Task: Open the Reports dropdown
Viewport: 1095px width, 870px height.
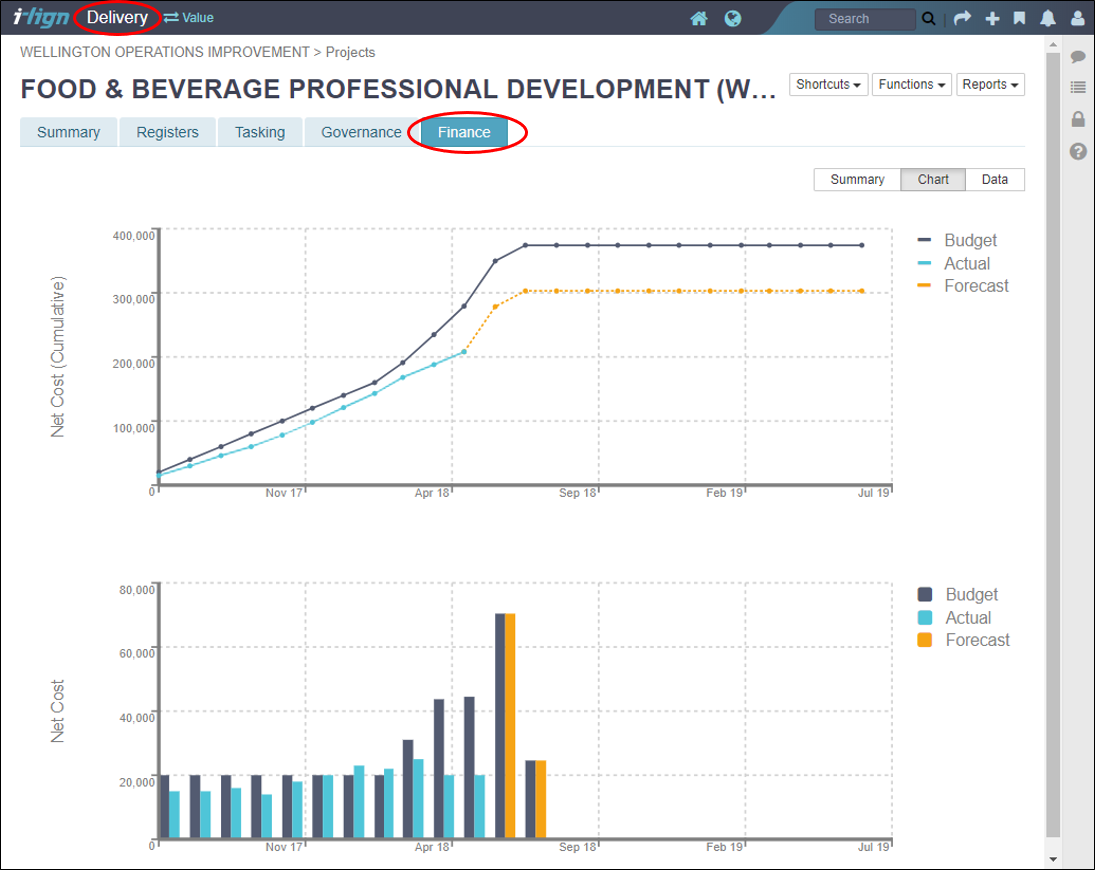Action: click(990, 84)
